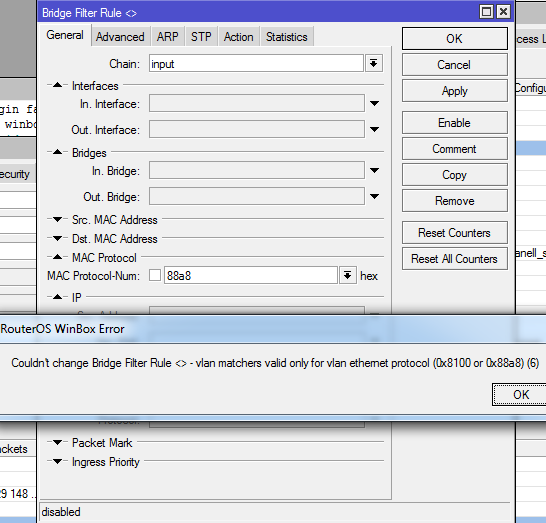546x523 pixels.
Task: Click Reset All Counters button
Action: point(454,259)
